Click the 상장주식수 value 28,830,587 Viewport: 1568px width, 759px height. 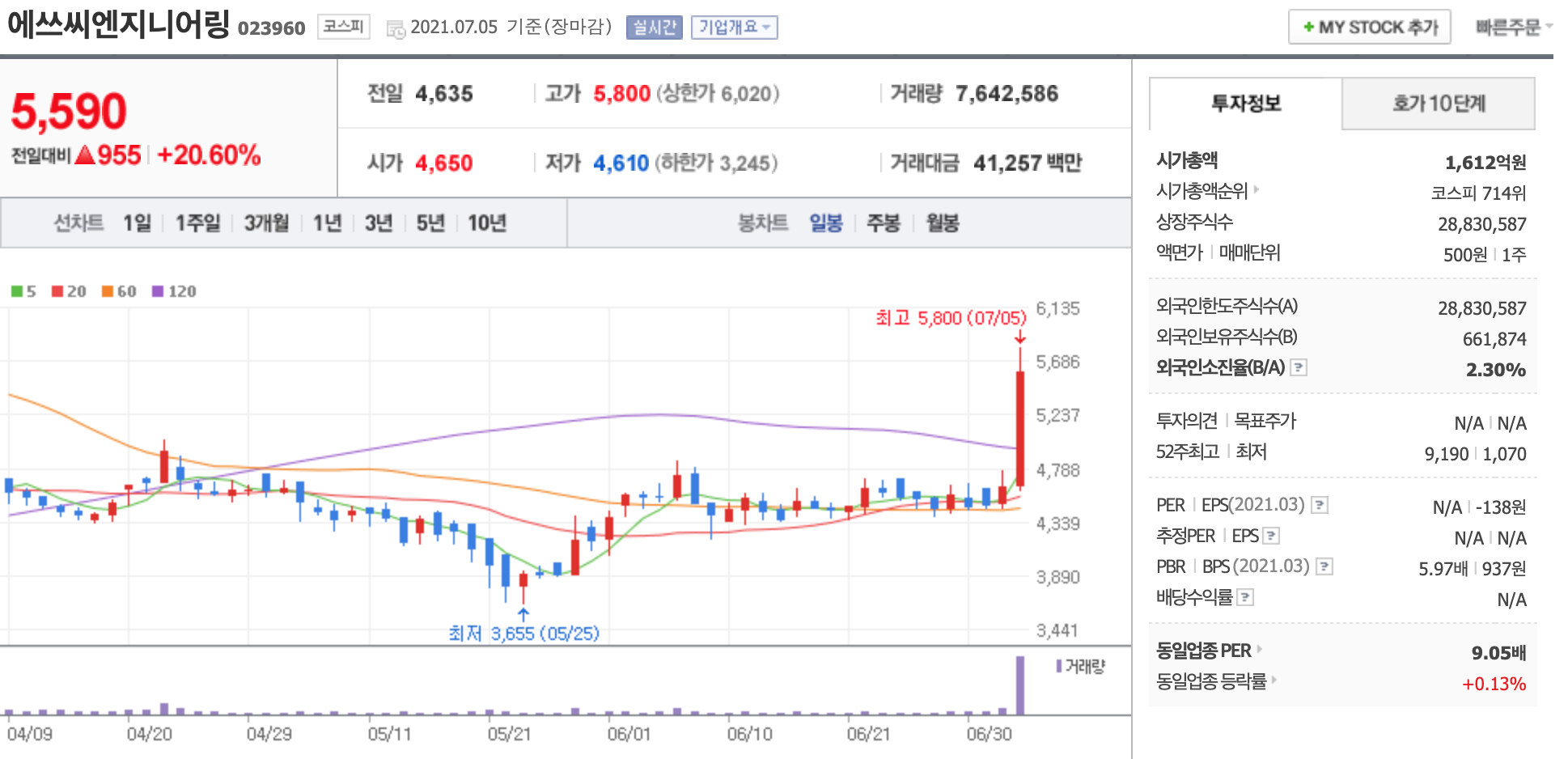pos(1482,224)
